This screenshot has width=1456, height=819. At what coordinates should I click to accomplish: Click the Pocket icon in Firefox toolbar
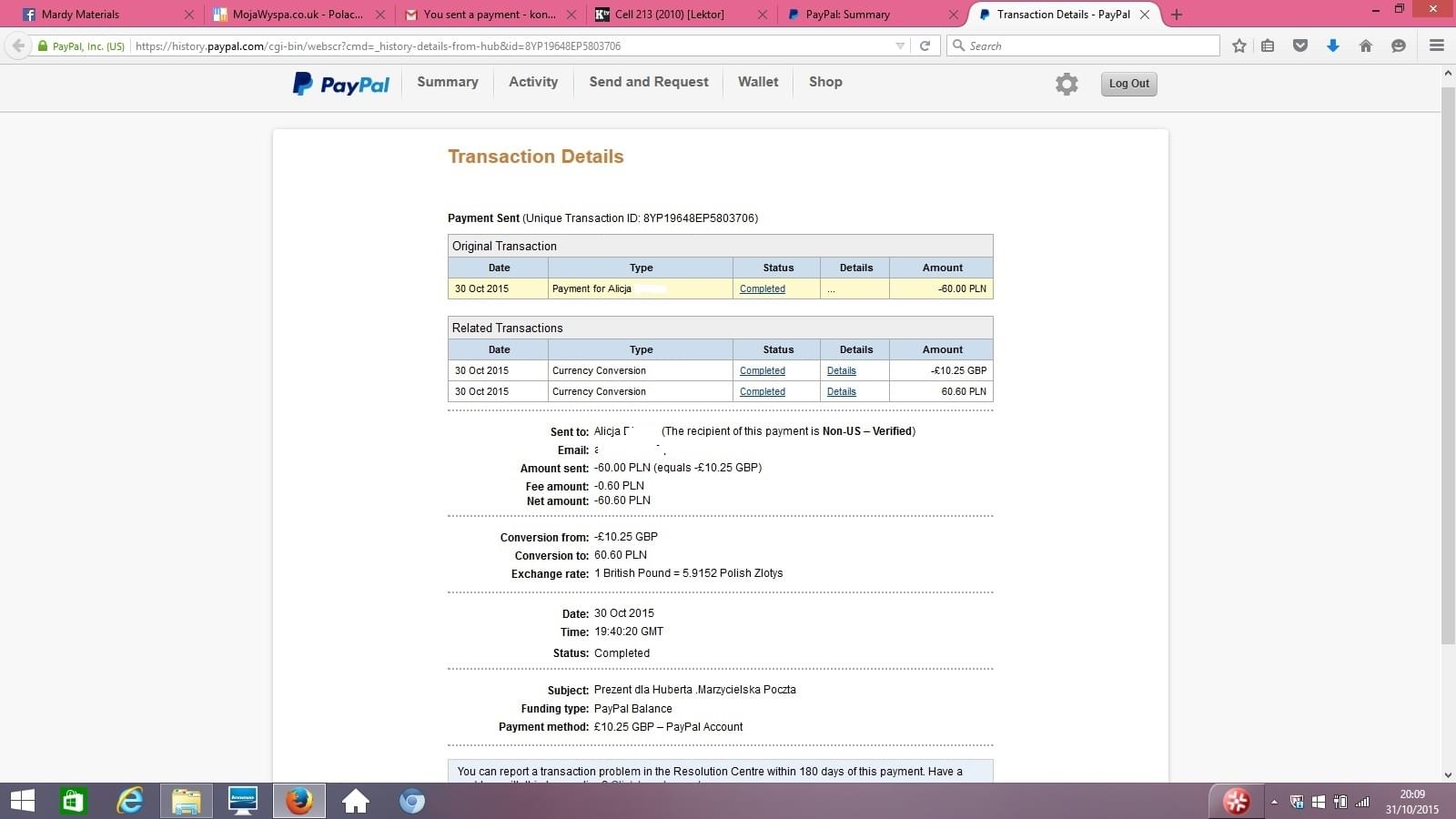click(x=1300, y=45)
